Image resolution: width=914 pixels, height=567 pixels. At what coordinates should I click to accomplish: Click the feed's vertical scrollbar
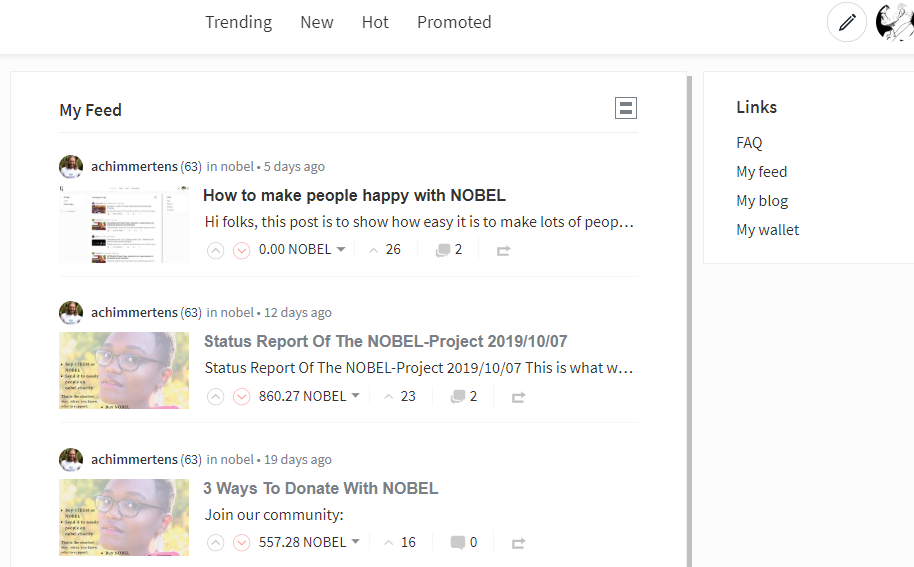tap(689, 320)
